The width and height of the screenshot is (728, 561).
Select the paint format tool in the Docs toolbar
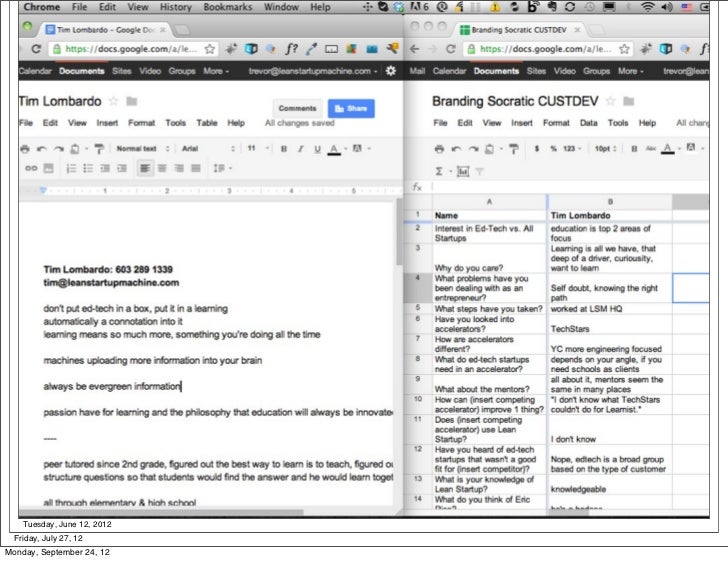pos(99,149)
